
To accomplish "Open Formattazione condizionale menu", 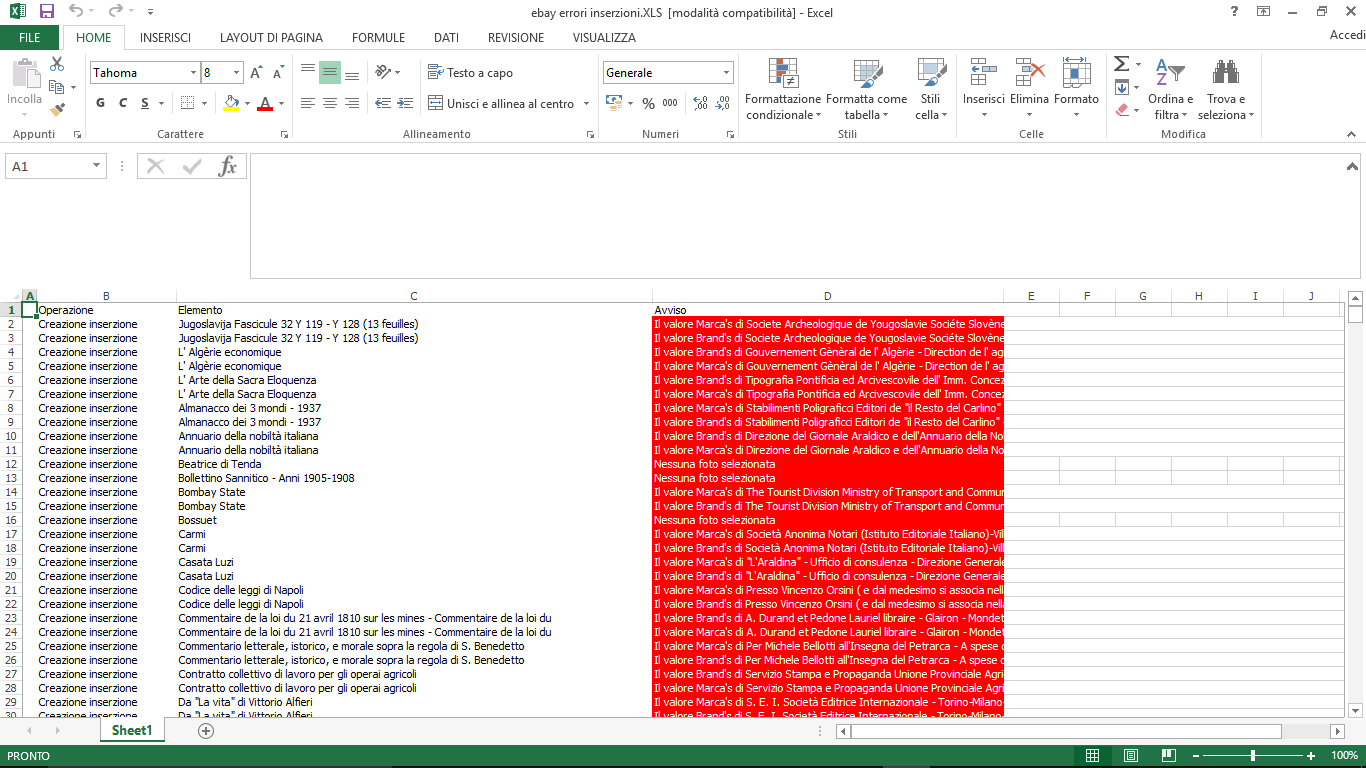I will (x=783, y=90).
